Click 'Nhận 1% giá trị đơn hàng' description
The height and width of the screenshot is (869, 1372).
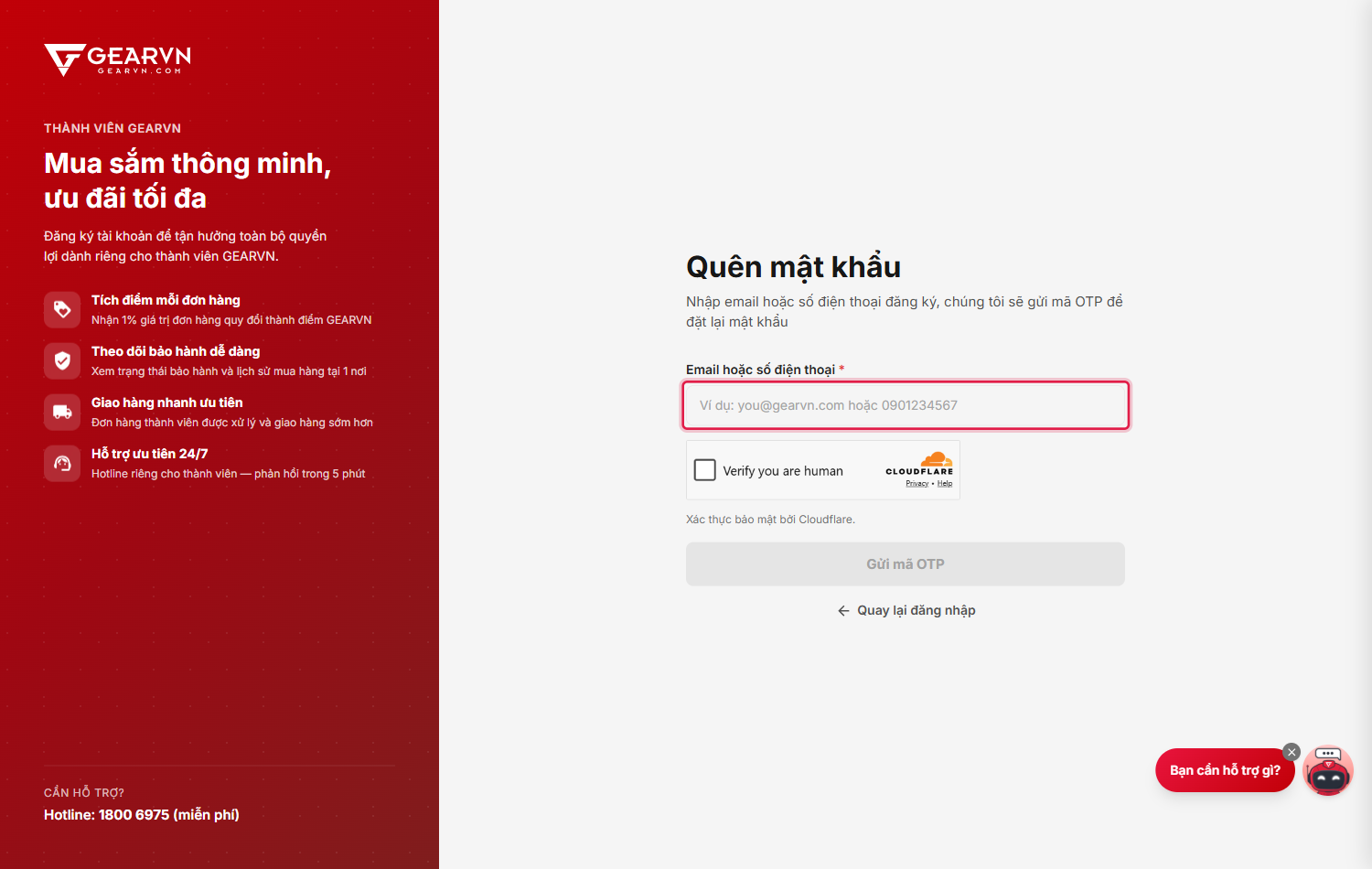tap(231, 320)
